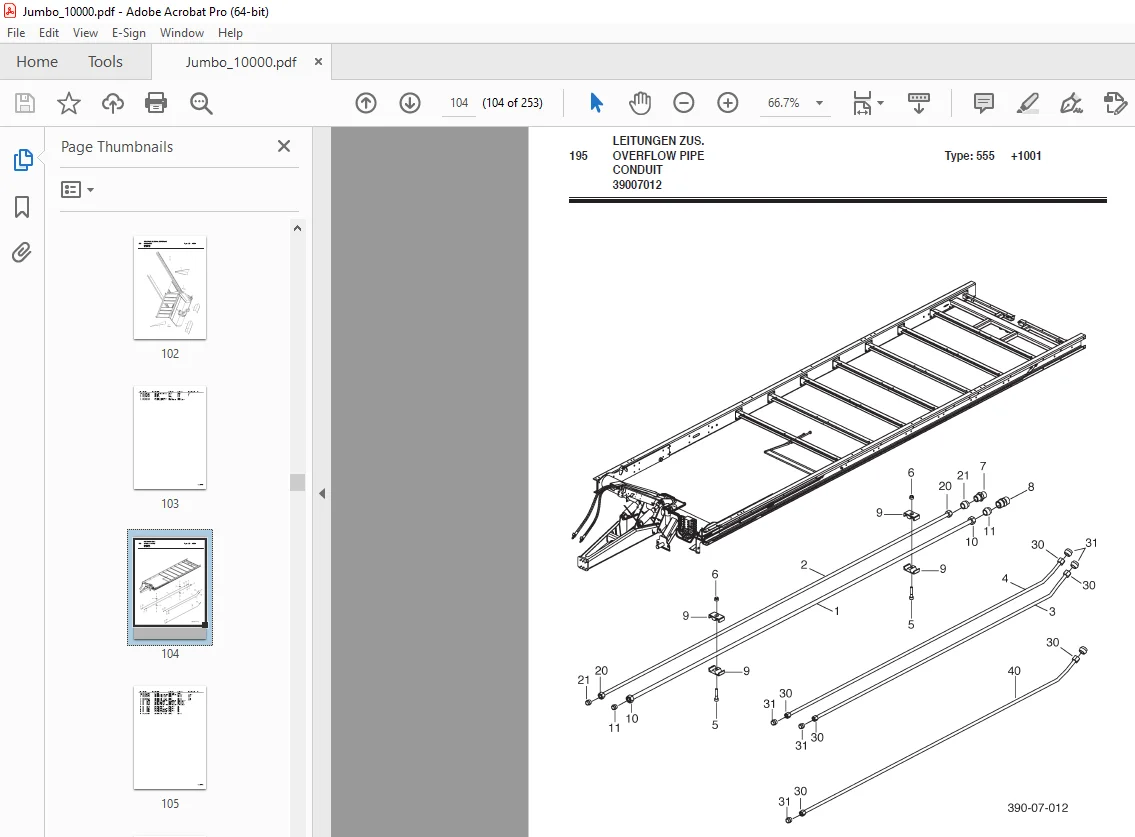The image size is (1135, 837).
Task: Click the 'LEITUNGEN ZUS.' title text
Action: (658, 140)
